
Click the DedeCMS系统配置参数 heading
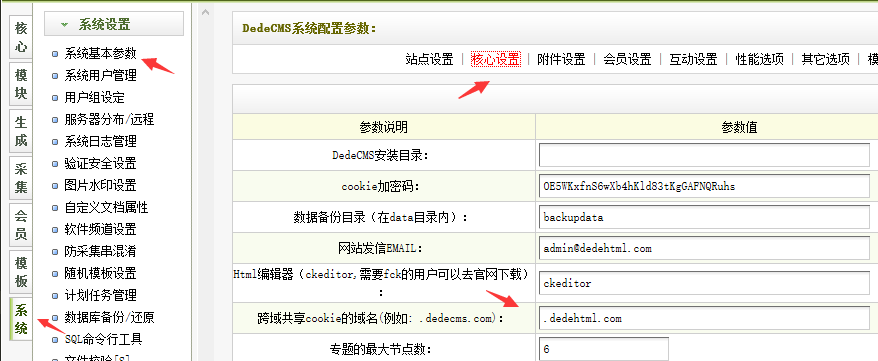pyautogui.click(x=310, y=28)
